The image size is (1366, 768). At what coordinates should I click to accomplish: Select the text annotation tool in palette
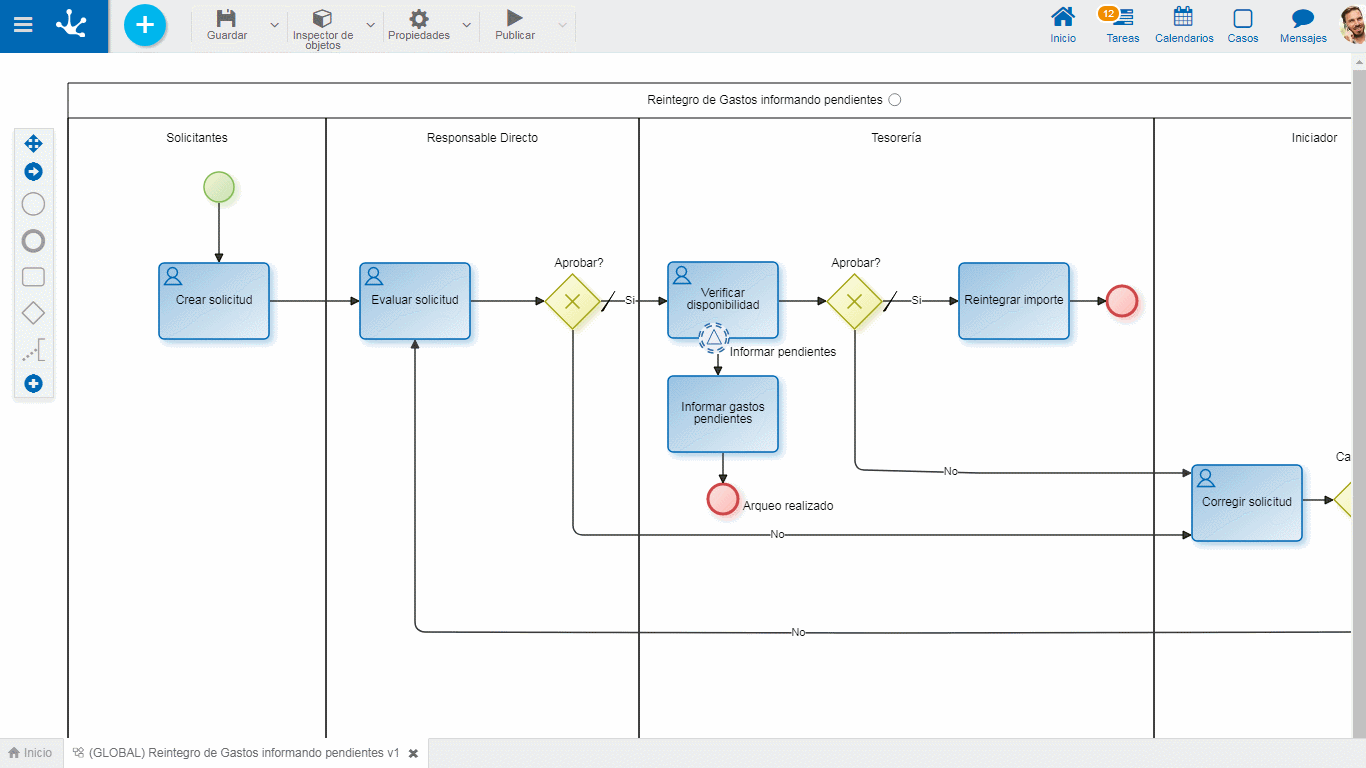point(33,350)
